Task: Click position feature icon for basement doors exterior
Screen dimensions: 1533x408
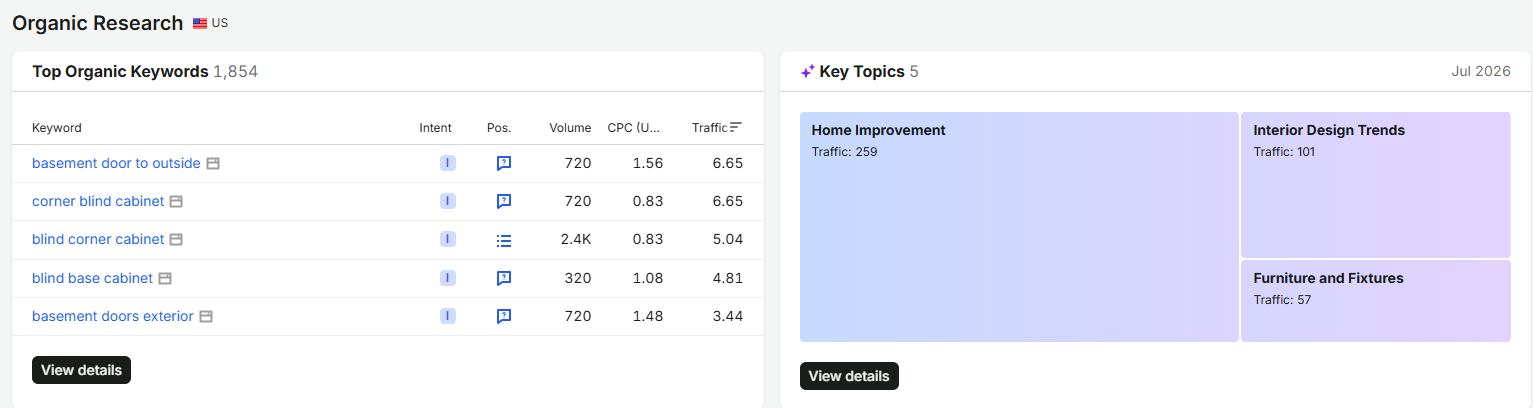Action: point(504,316)
